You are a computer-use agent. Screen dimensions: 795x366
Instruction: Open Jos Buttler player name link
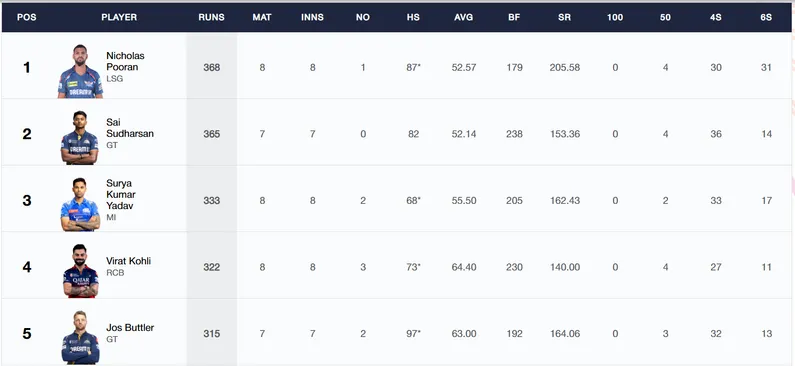[130, 327]
